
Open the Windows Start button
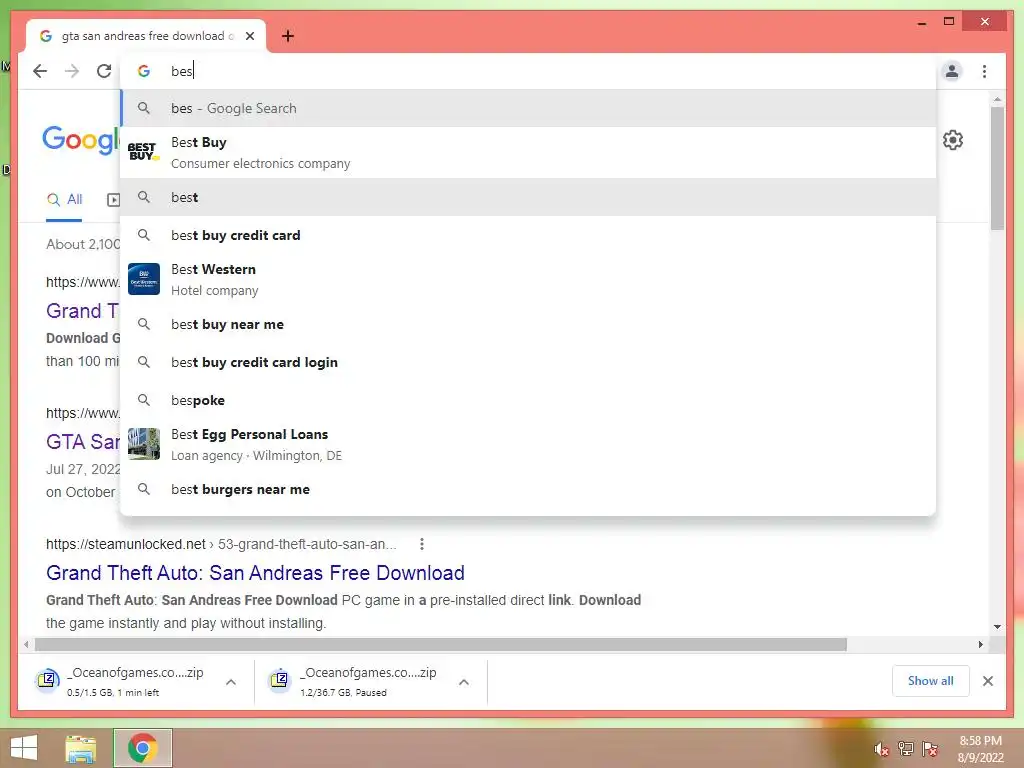[x=24, y=748]
